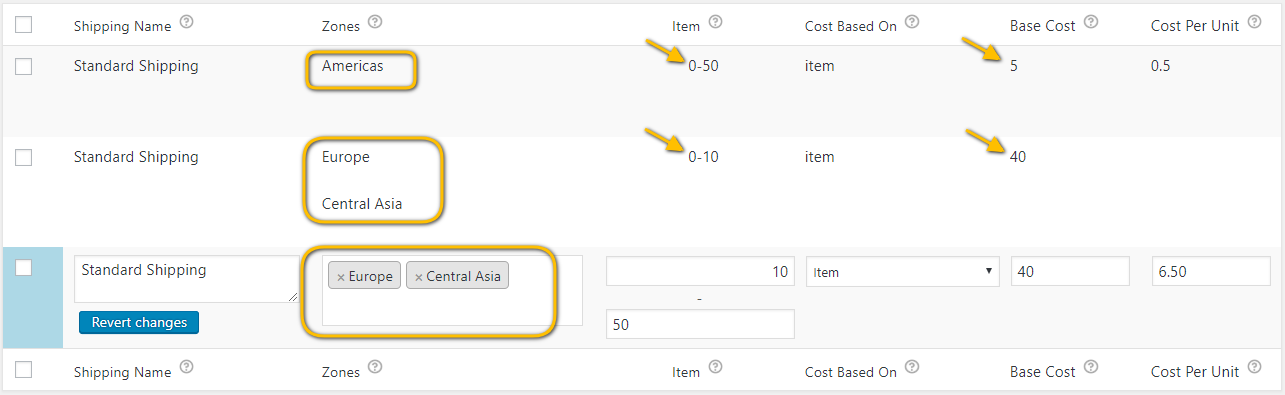Click the bottom Base Cost footer label
This screenshot has height=395, width=1285.
pyautogui.click(x=1043, y=372)
